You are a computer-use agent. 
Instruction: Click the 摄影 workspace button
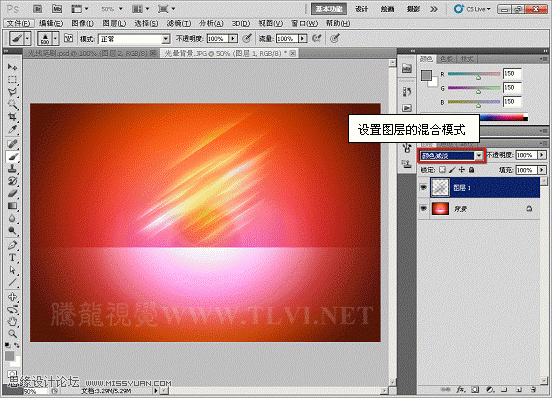(413, 9)
